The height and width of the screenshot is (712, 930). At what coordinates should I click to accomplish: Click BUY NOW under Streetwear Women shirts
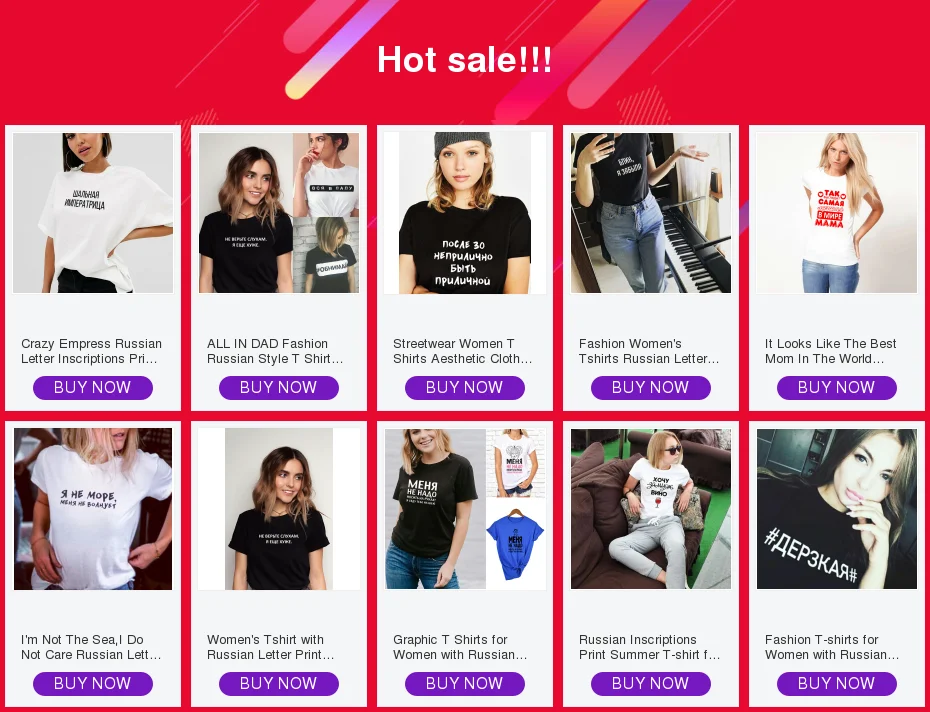[465, 387]
